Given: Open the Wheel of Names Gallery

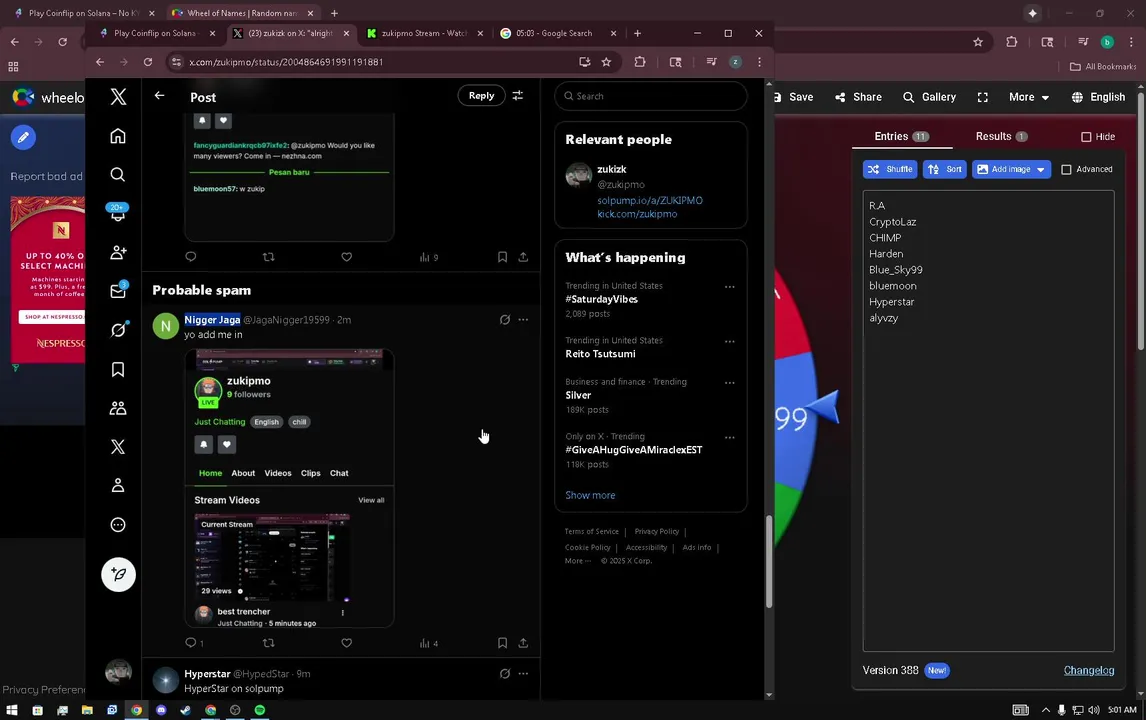Looking at the screenshot, I should coord(929,97).
